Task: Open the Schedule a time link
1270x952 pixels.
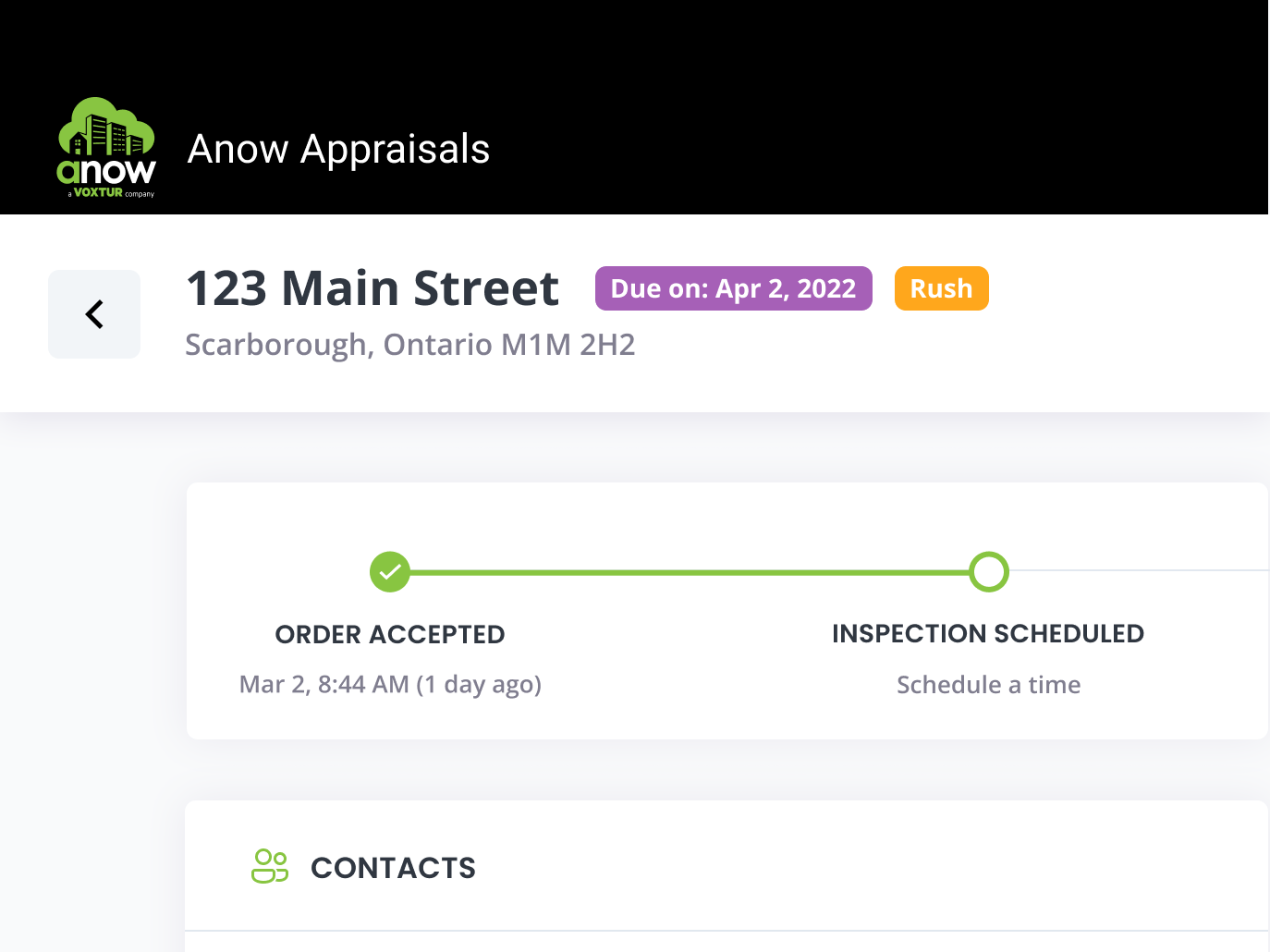Action: [988, 685]
